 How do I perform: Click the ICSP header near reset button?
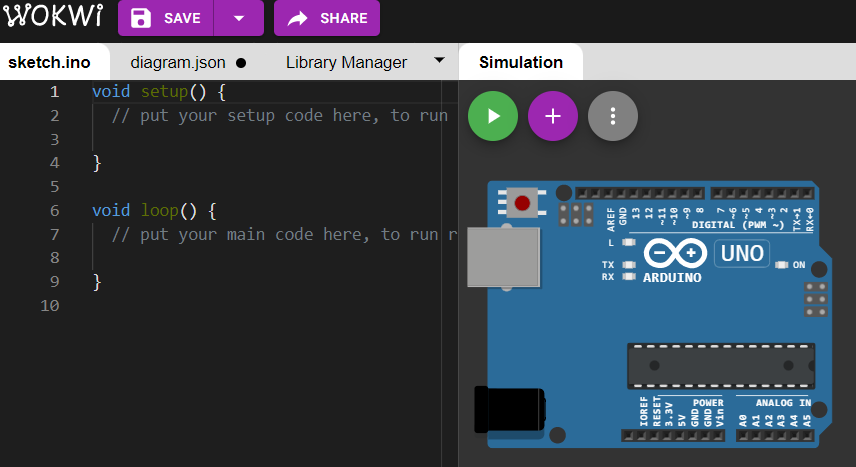point(576,215)
